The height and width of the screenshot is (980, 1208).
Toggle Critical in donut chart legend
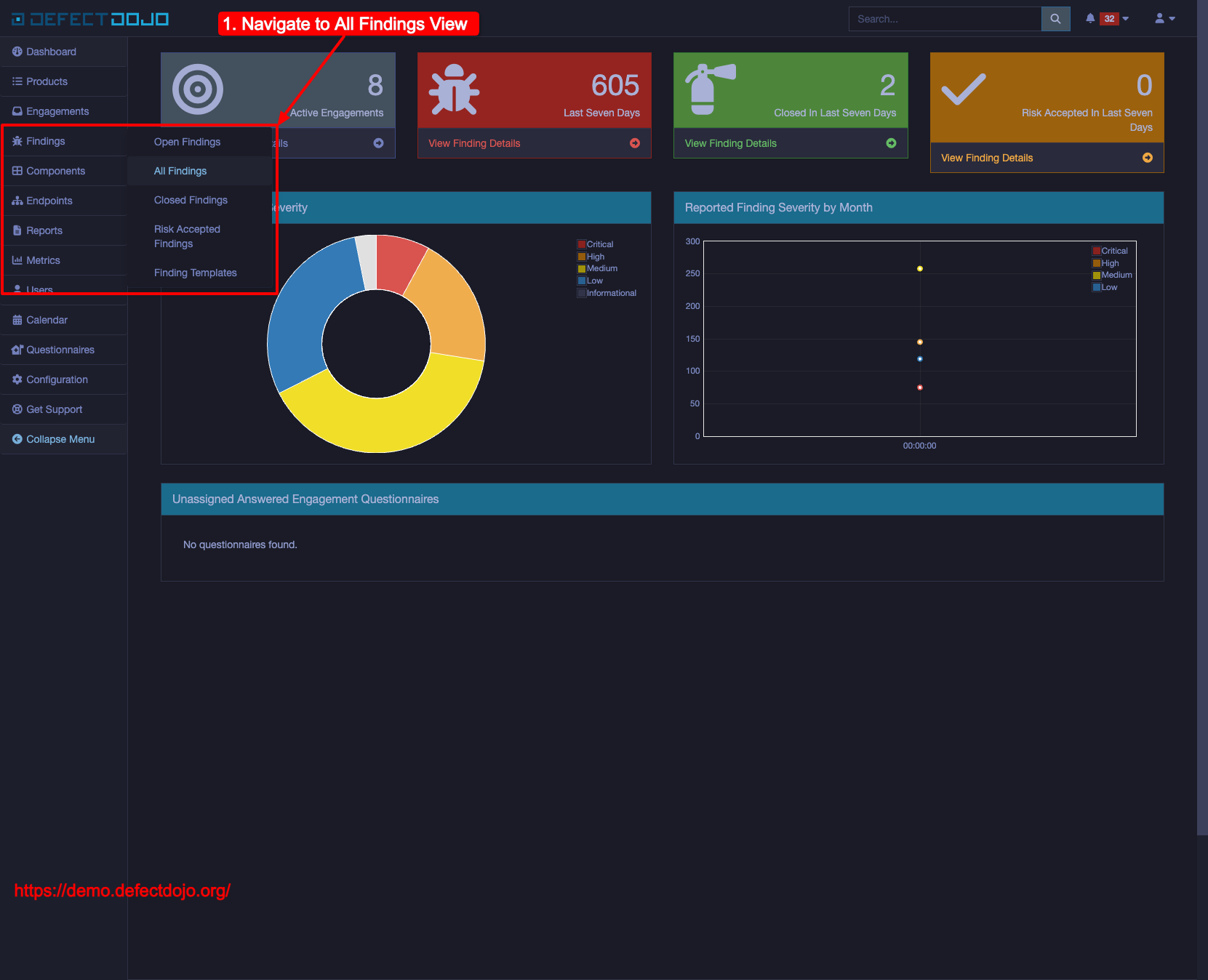(x=596, y=244)
